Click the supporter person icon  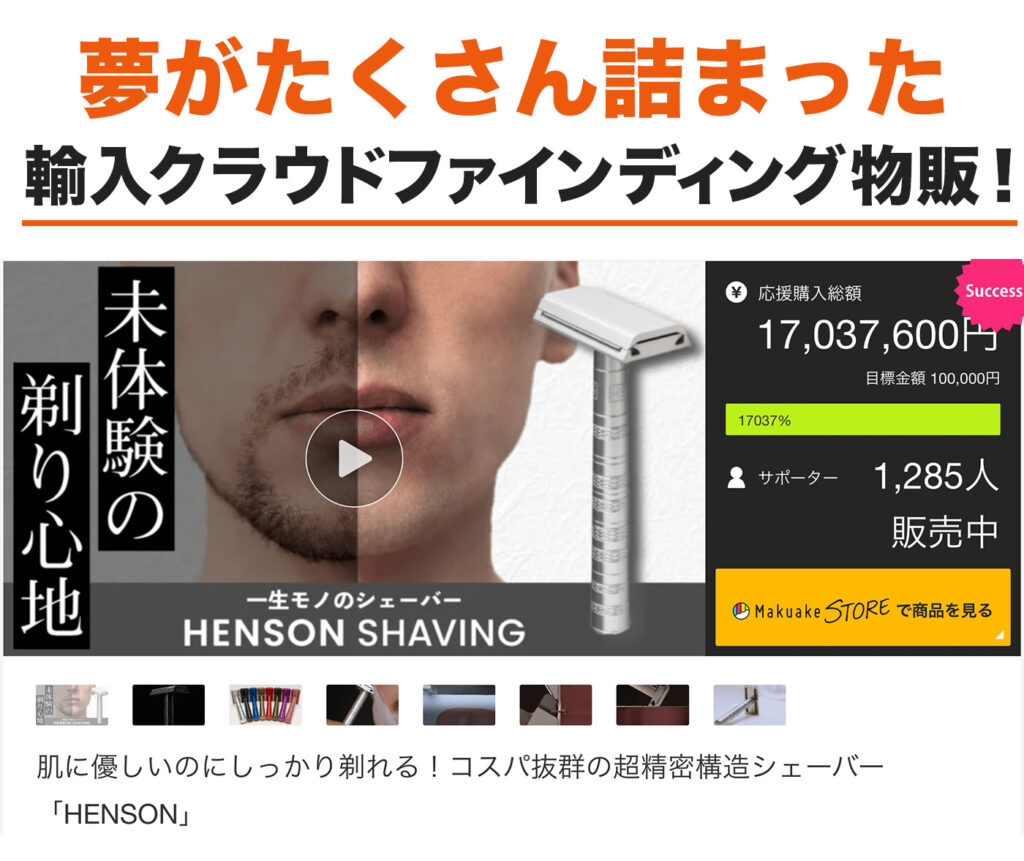tap(736, 478)
